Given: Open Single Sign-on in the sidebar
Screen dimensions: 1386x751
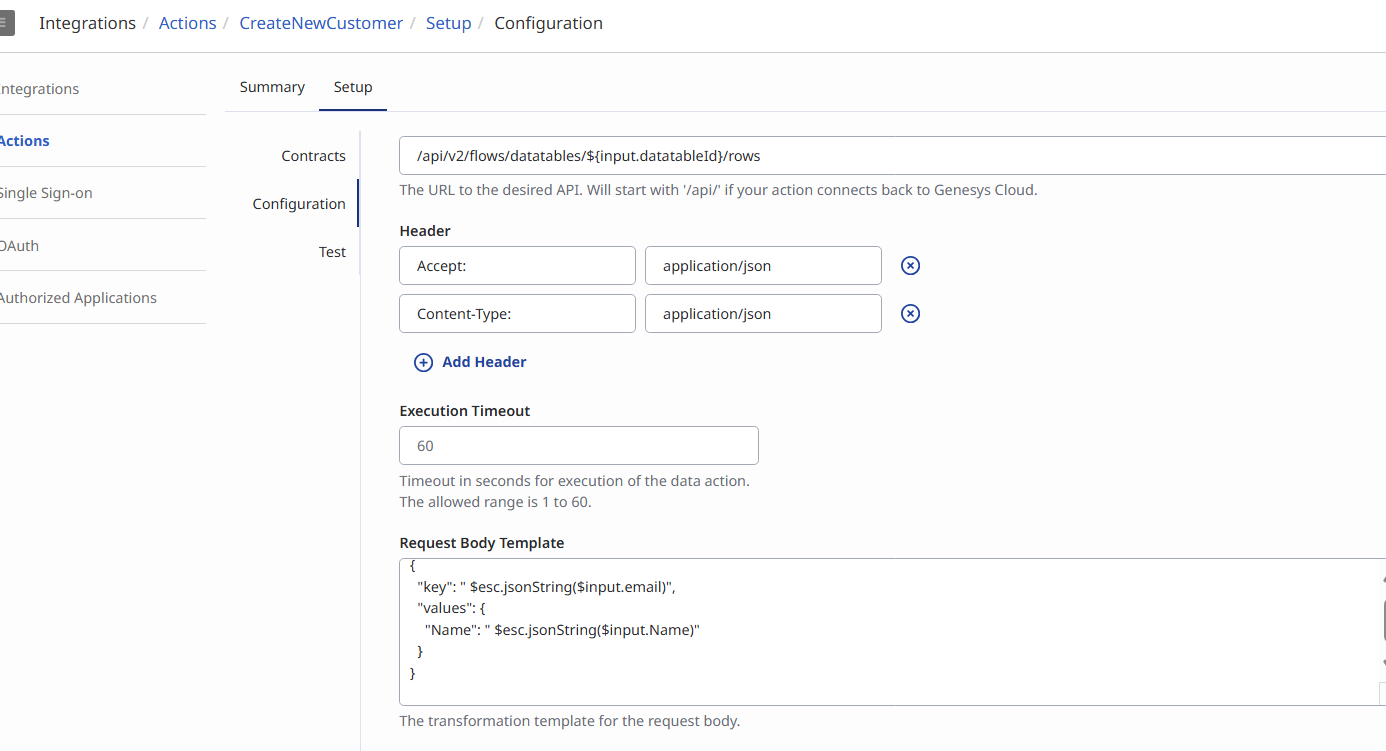Looking at the screenshot, I should pyautogui.click(x=45, y=193).
